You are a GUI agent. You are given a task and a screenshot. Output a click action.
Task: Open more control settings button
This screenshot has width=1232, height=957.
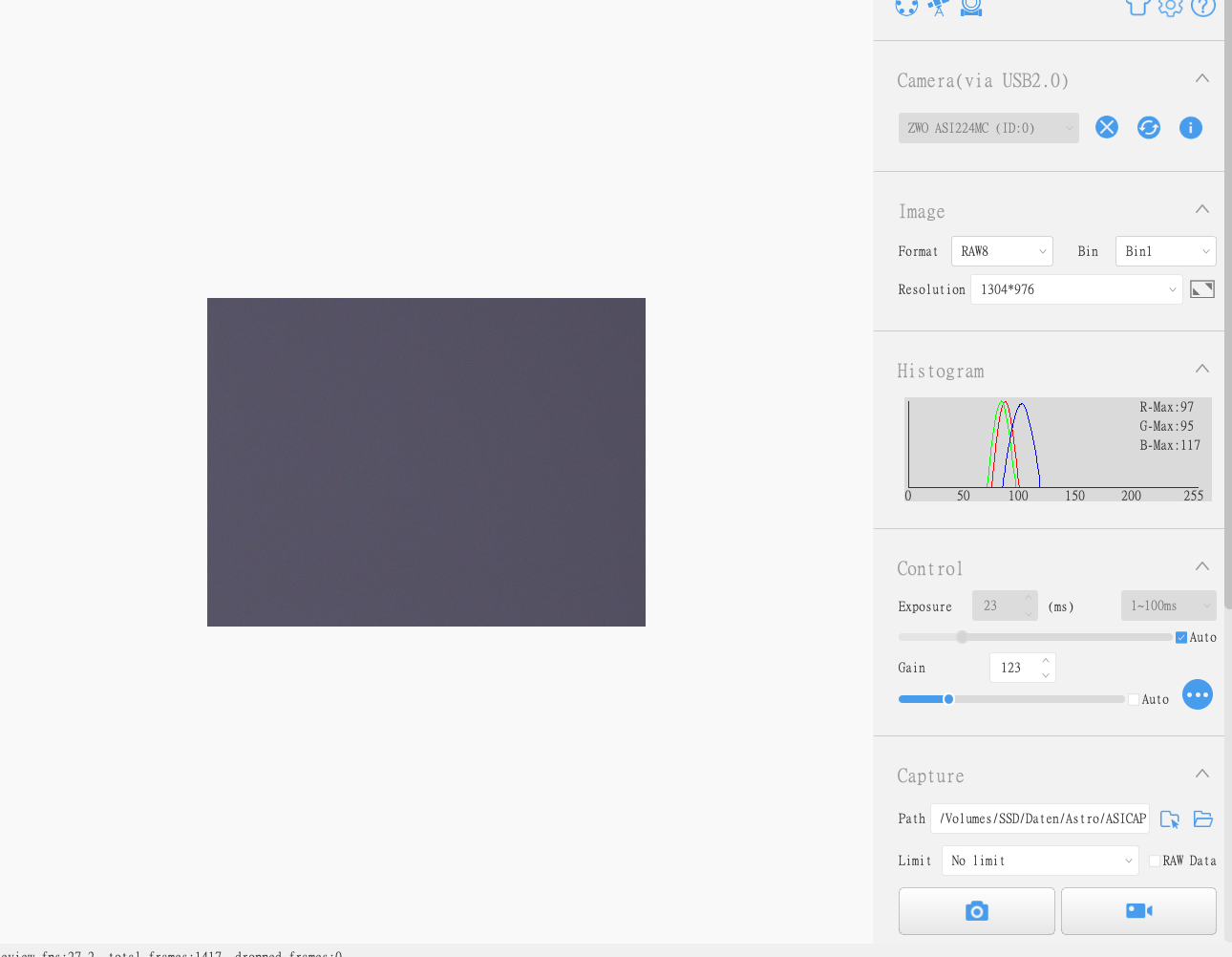coord(1198,694)
